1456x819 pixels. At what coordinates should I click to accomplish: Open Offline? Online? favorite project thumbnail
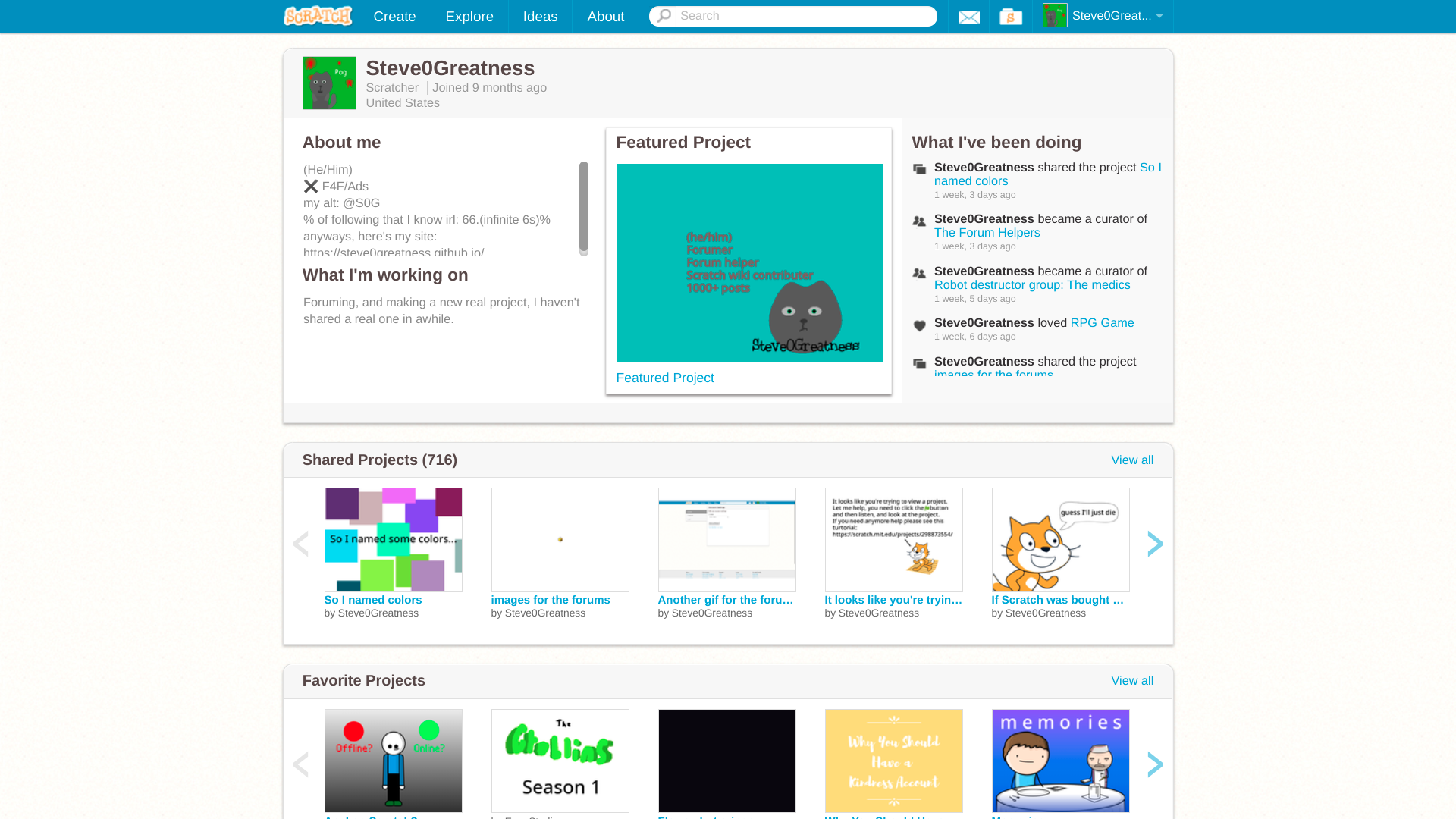[393, 761]
